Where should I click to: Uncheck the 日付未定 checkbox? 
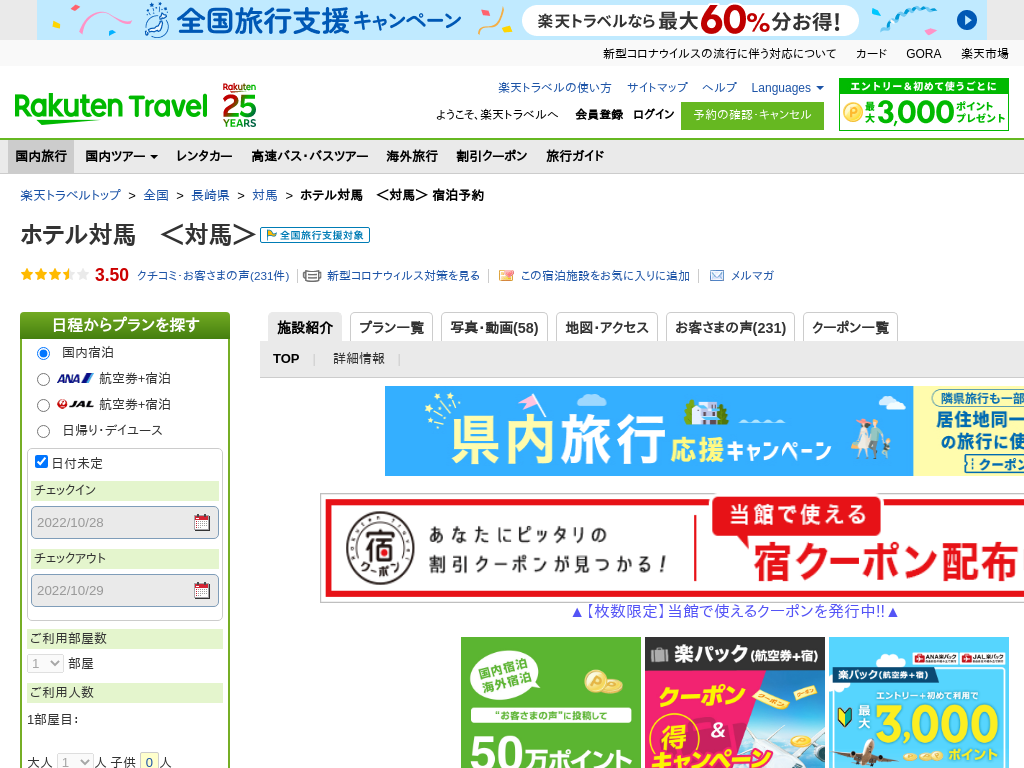(41, 462)
